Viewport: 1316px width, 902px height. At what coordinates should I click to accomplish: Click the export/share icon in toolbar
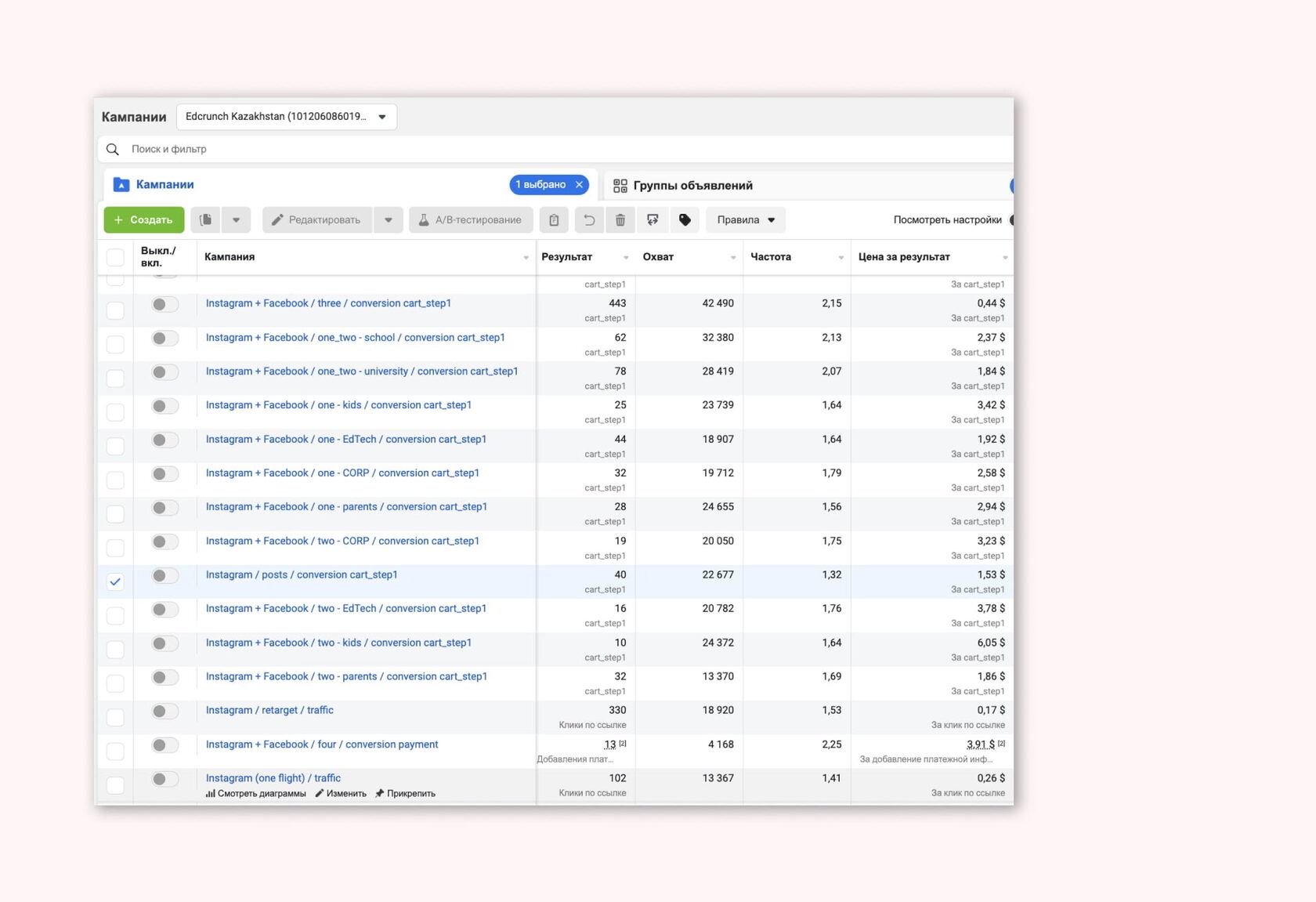coord(653,220)
